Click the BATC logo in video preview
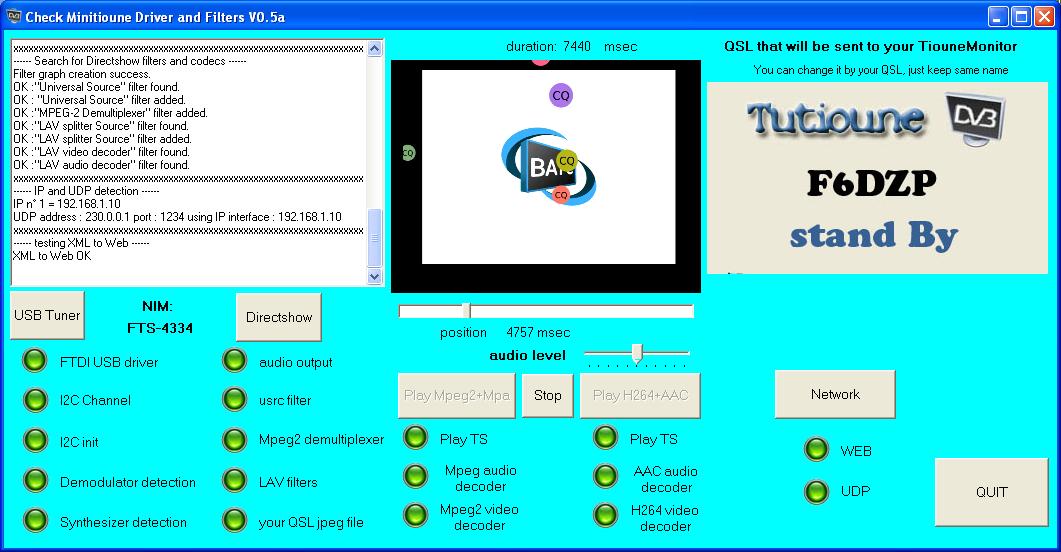 [548, 166]
